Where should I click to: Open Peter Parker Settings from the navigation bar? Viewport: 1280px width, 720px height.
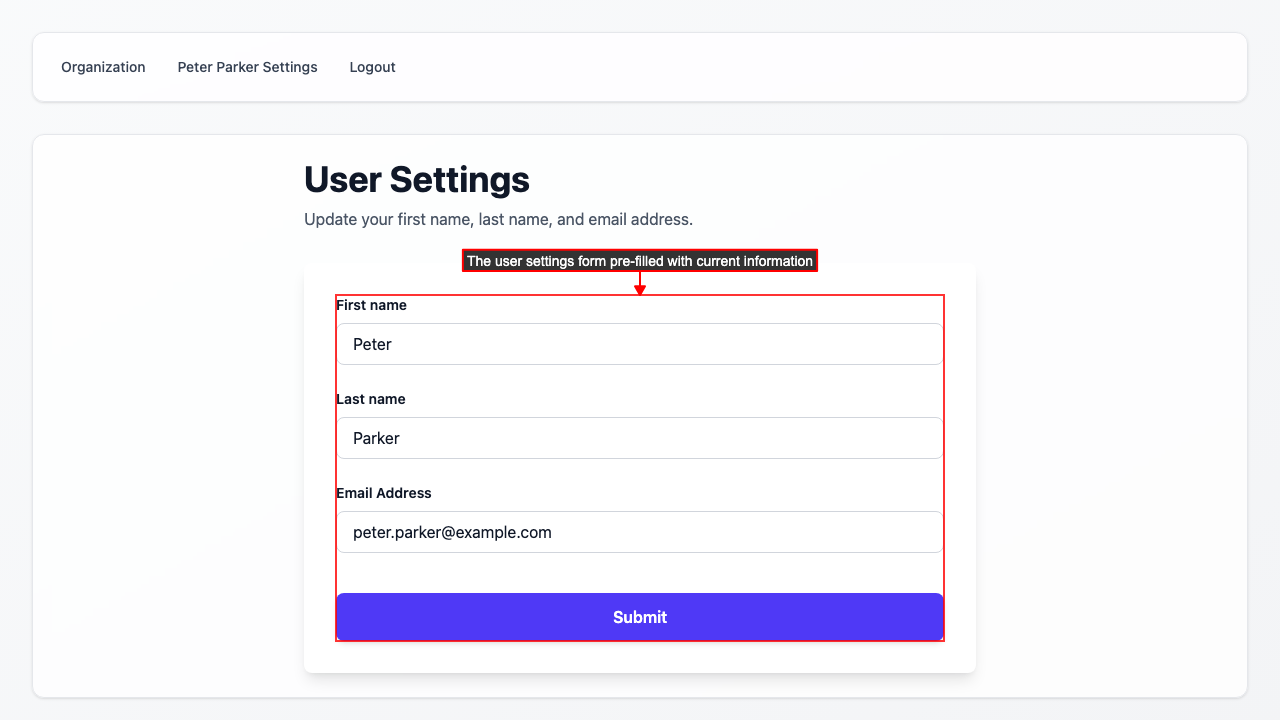point(247,67)
